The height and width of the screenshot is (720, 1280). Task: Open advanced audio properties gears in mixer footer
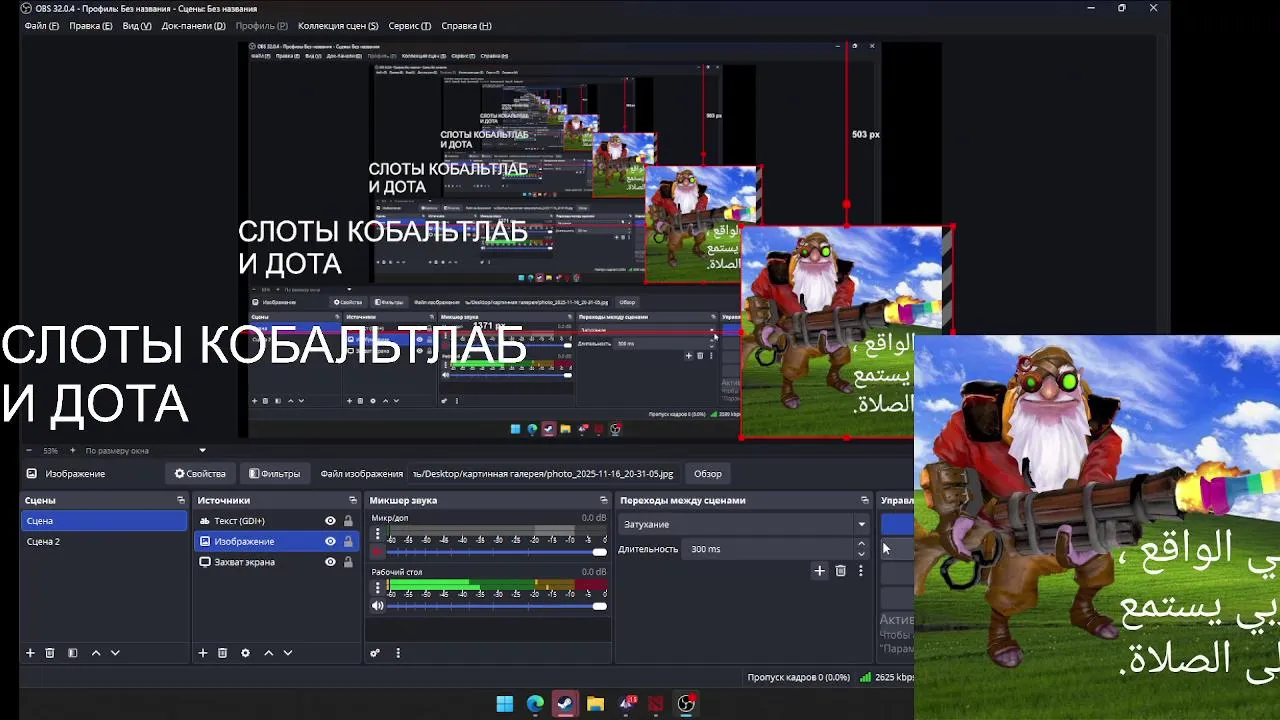[375, 653]
